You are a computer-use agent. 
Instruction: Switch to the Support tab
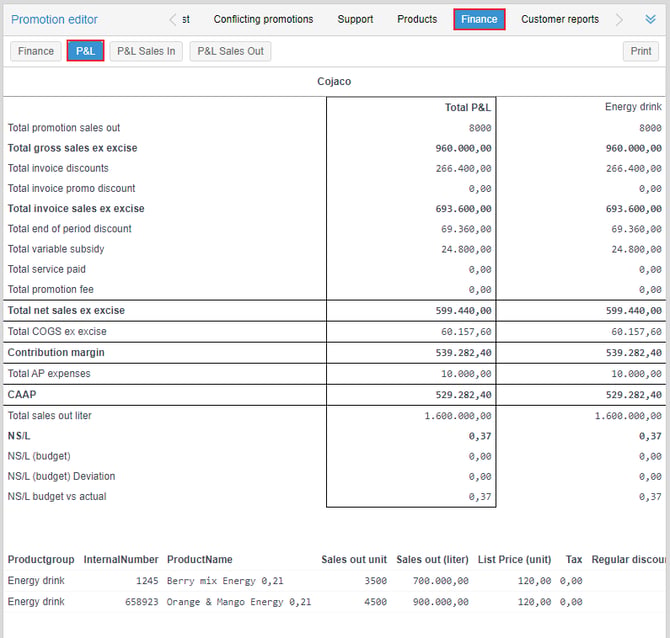coord(355,19)
